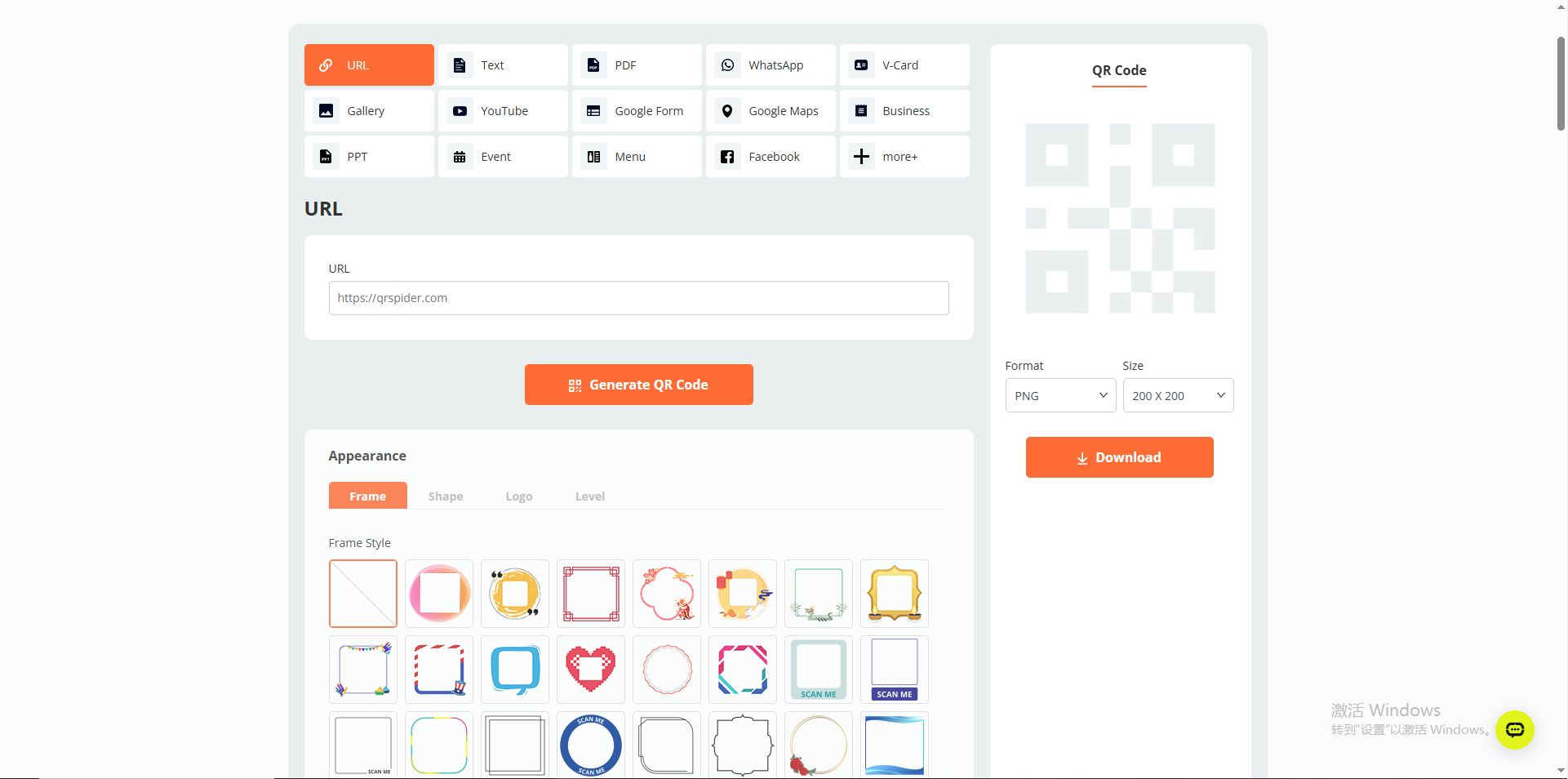Screen dimensions: 1568x779
Task: Select the gold circle rose frame
Action: pyautogui.click(x=819, y=745)
